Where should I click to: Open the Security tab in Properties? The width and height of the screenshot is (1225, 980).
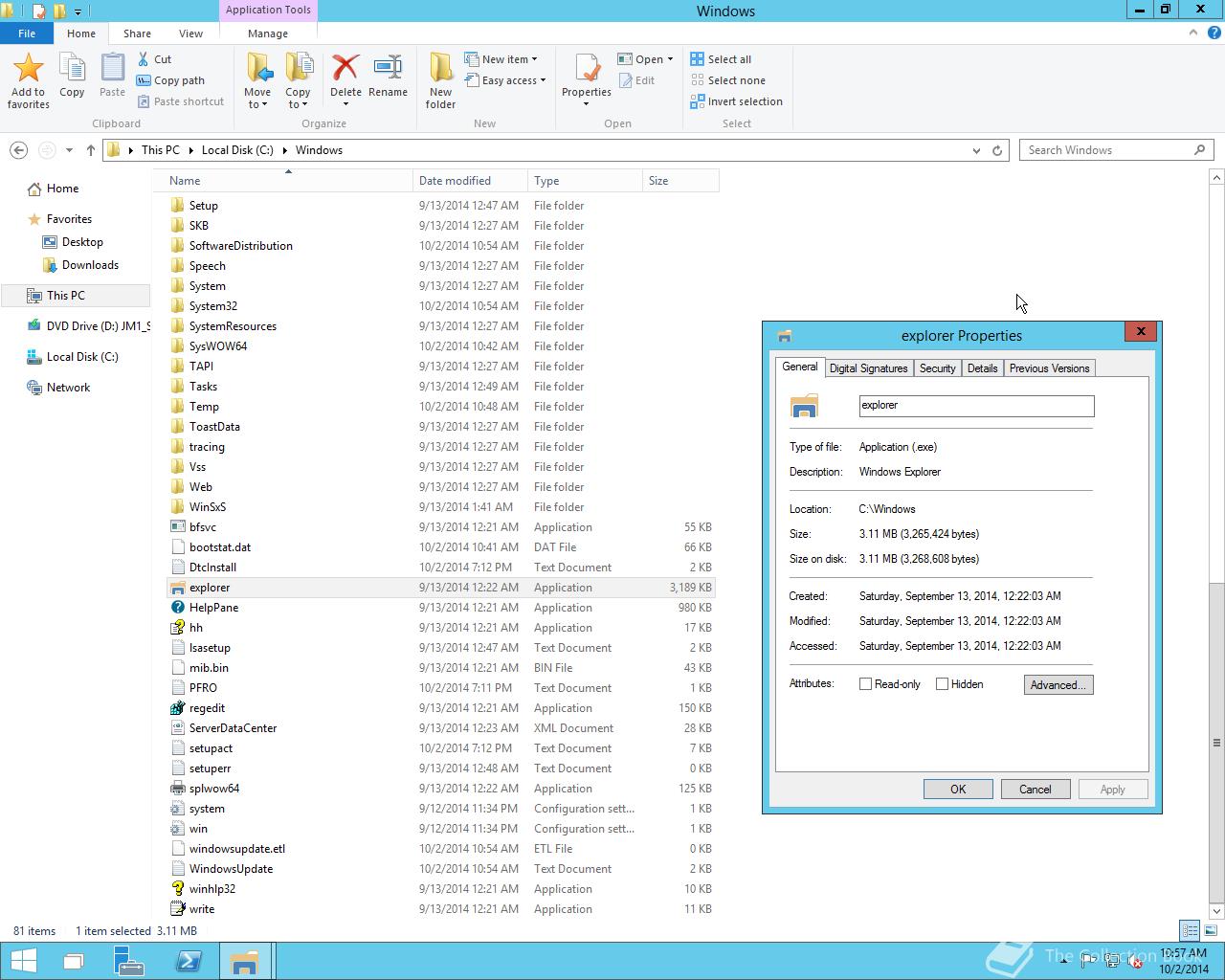[937, 368]
